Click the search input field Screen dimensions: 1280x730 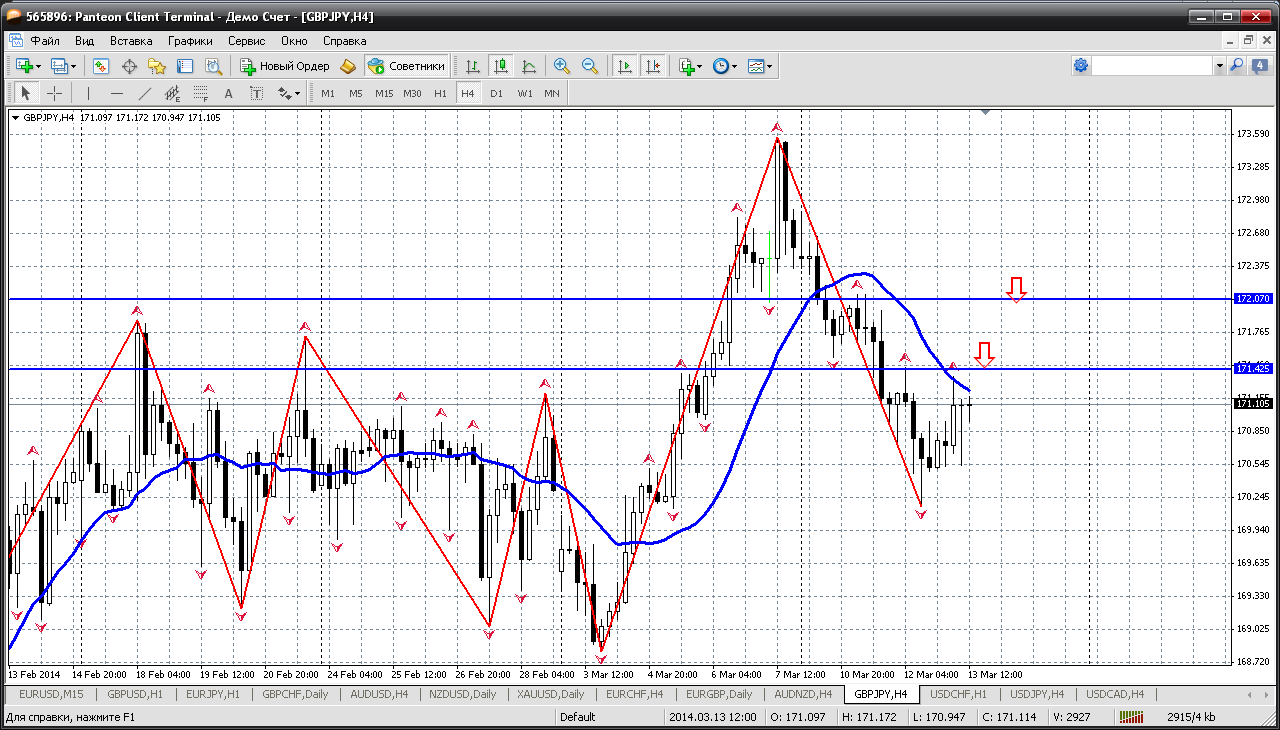click(x=1151, y=66)
